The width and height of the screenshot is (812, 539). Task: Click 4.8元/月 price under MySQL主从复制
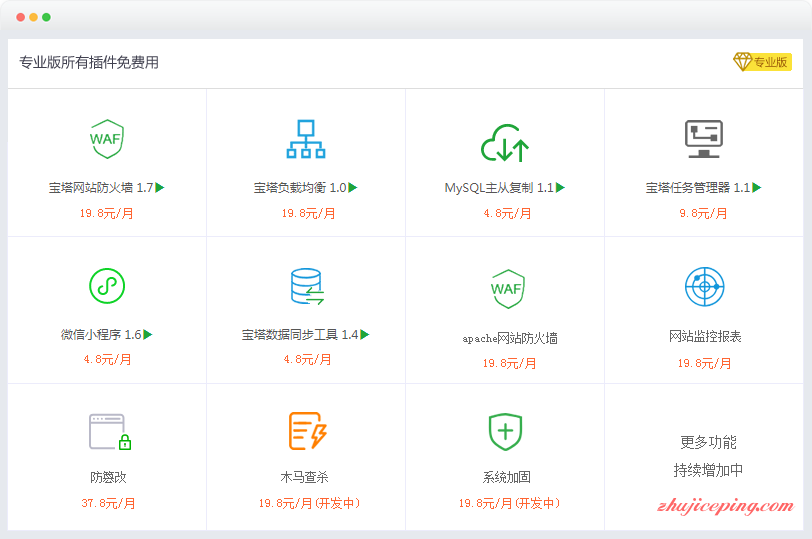(508, 213)
